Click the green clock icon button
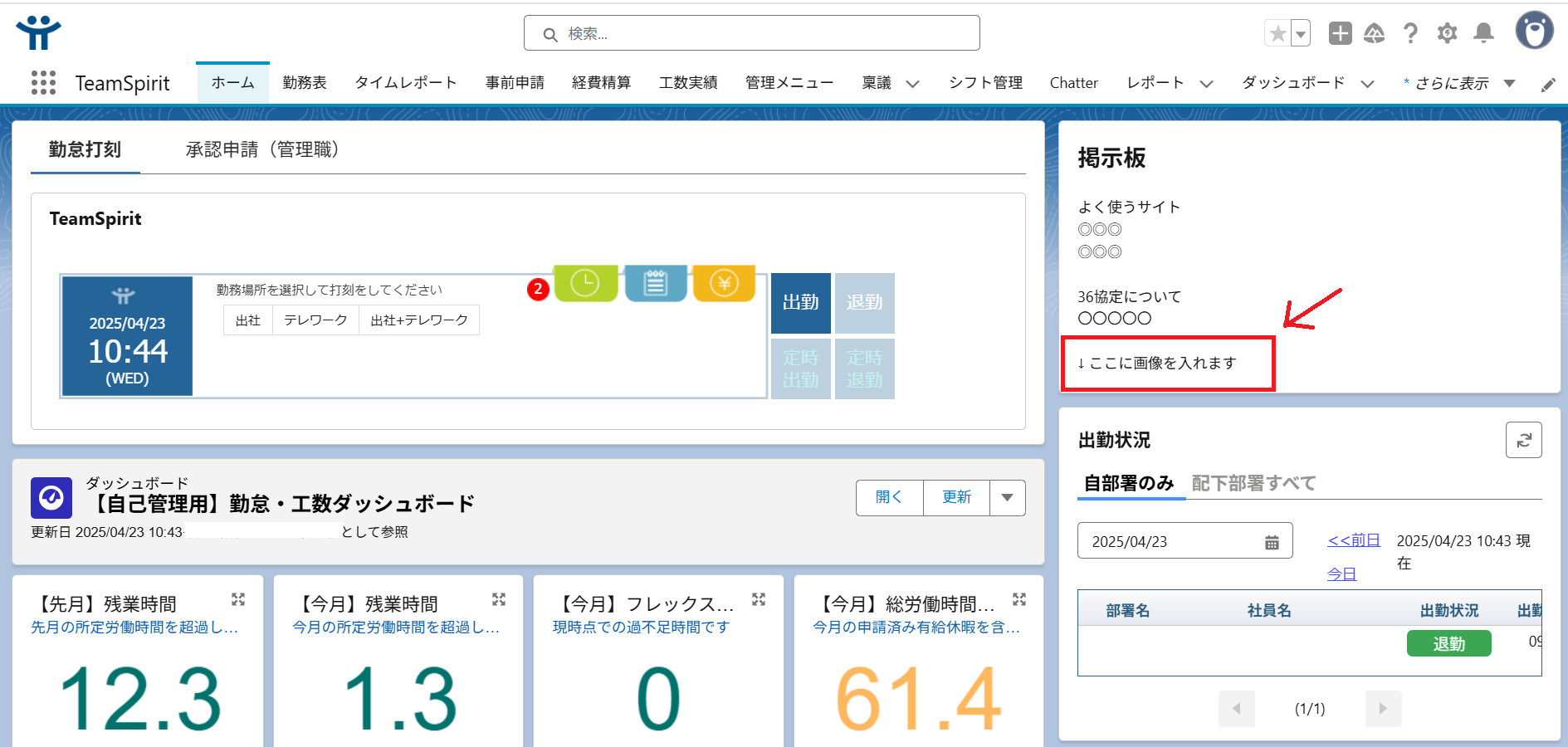 (x=585, y=283)
